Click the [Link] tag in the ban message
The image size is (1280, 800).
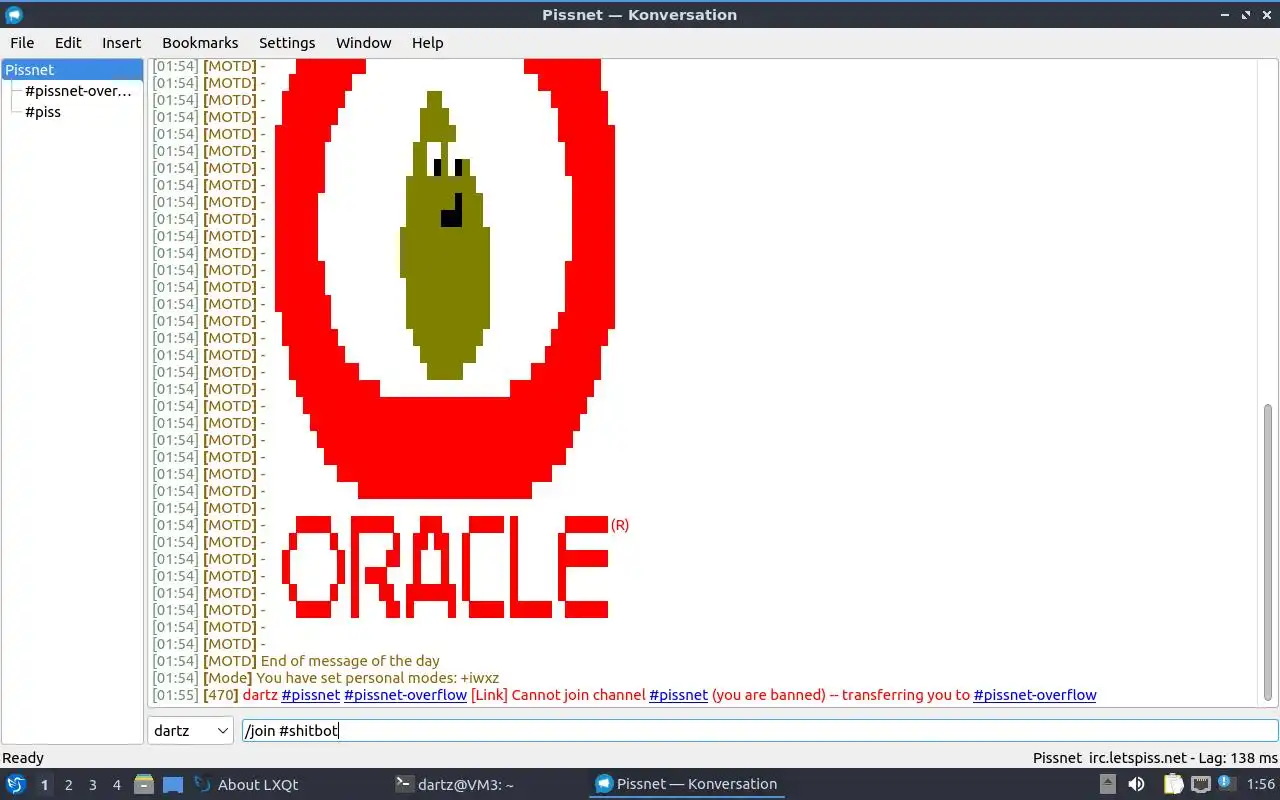(489, 695)
